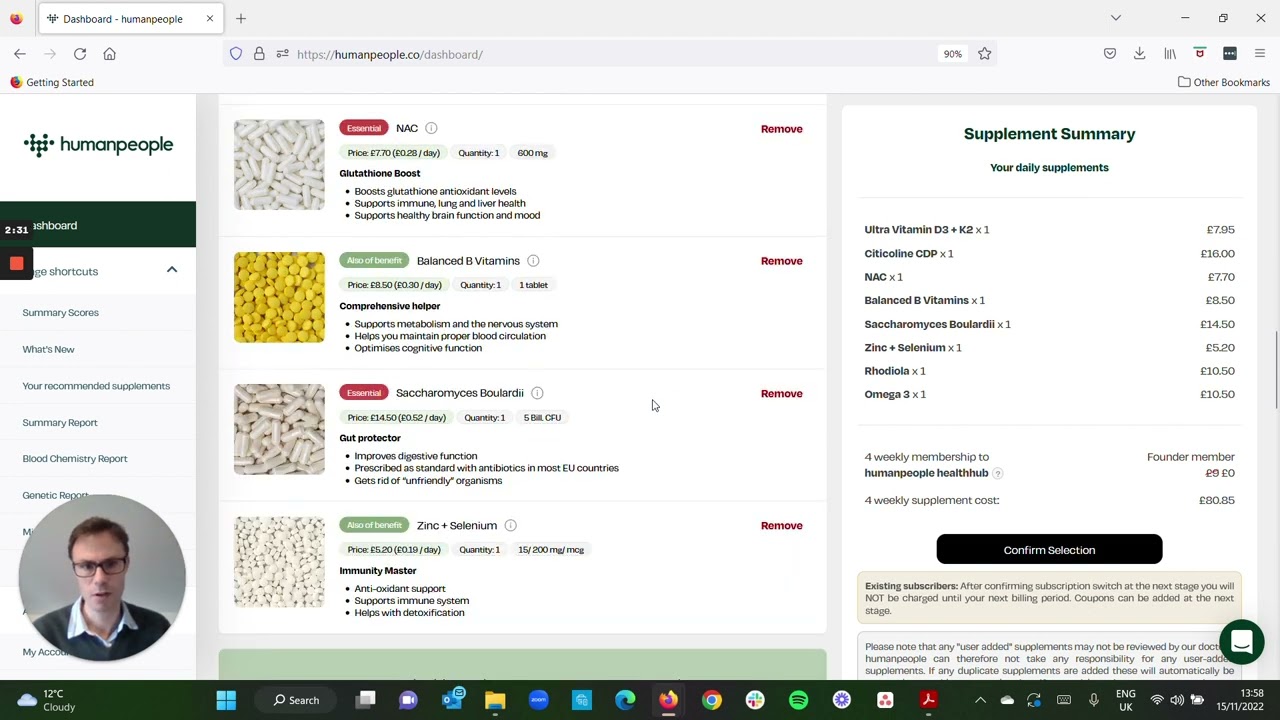
Task: Open Microsoft Edge from taskbar
Action: click(x=625, y=700)
